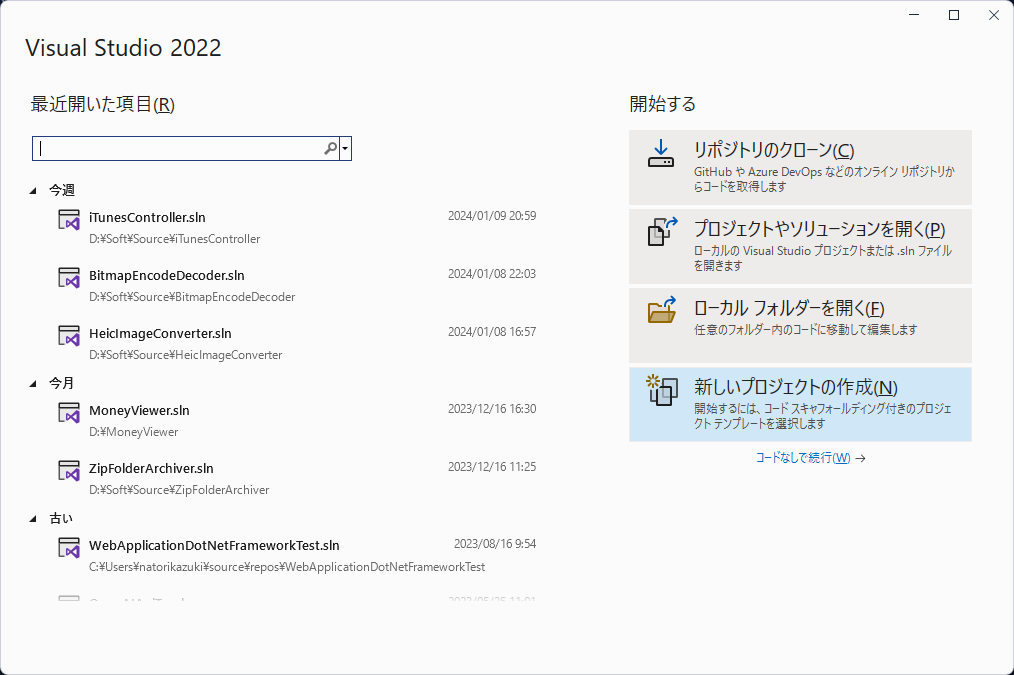The width and height of the screenshot is (1014, 675).
Task: Click the ZipFolderArchiver.sln solution icon
Action: pyautogui.click(x=69, y=472)
